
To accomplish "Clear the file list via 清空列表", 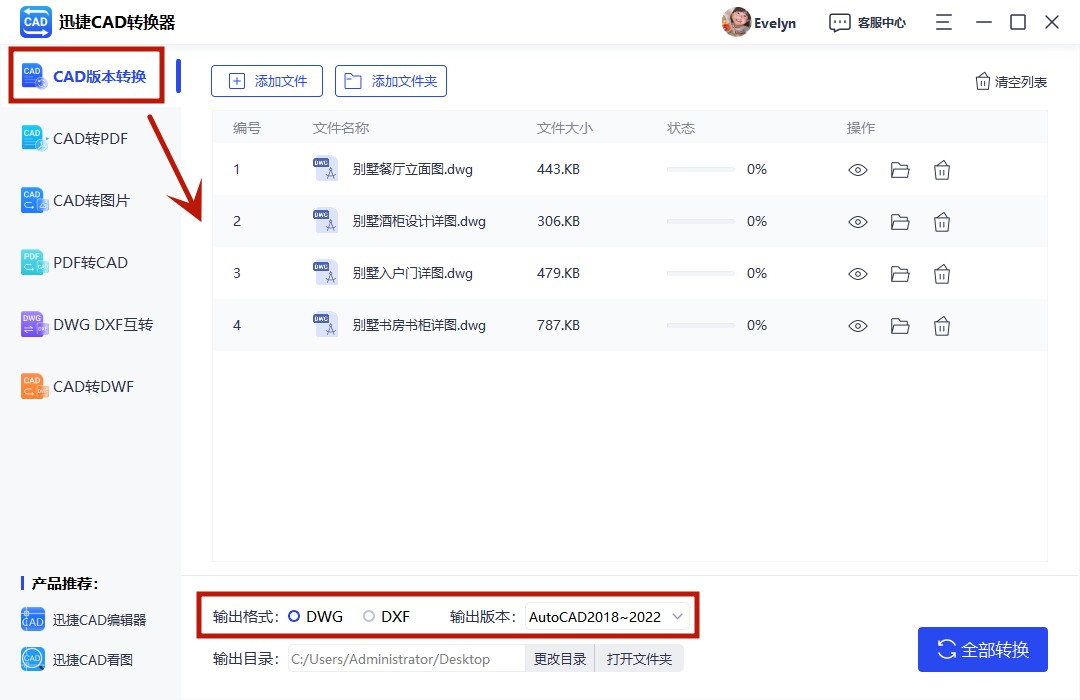I will (1010, 81).
